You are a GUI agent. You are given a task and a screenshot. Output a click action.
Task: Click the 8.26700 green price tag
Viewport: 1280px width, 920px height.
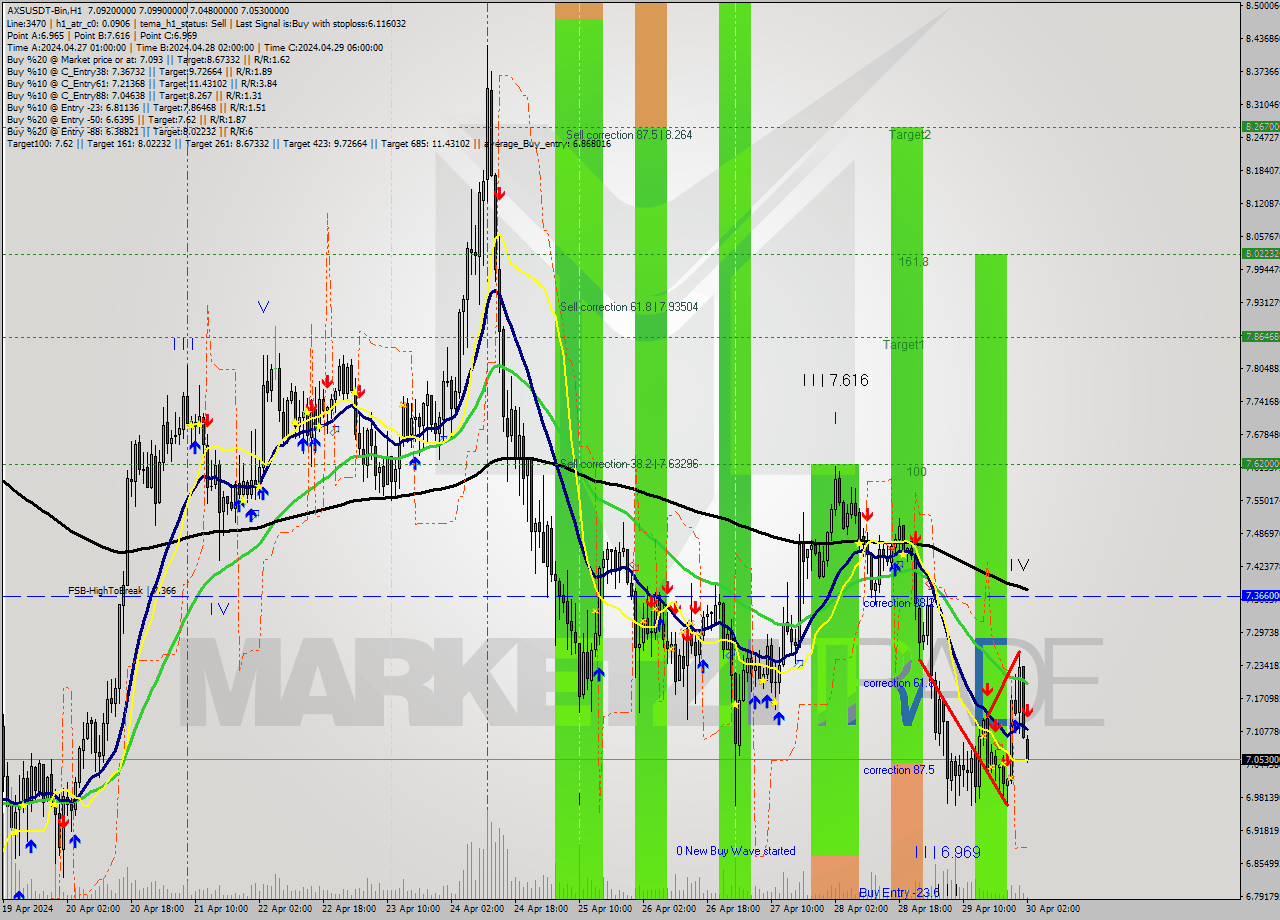pos(1260,127)
